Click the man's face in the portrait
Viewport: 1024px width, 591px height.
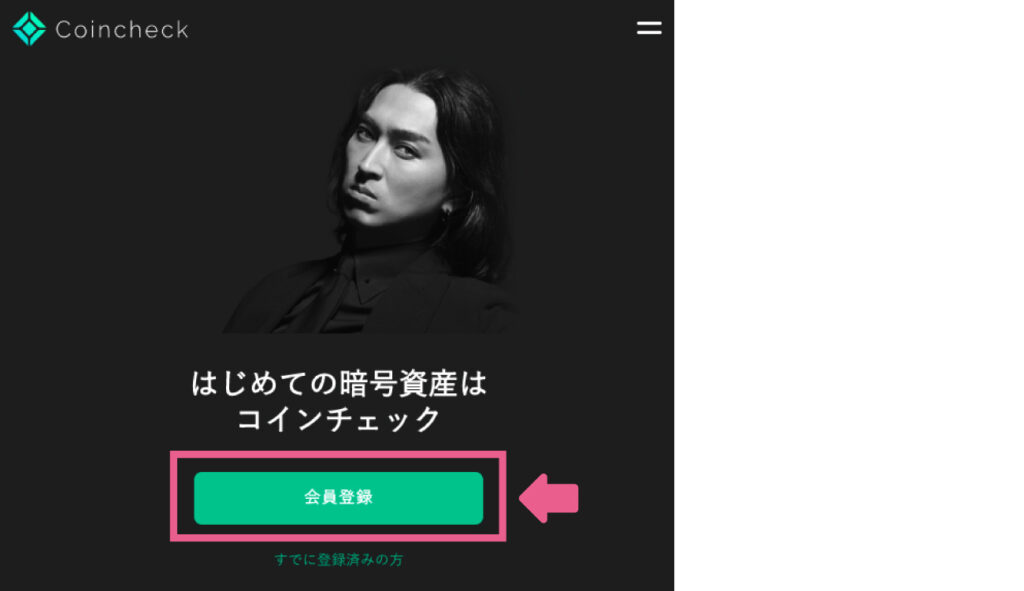(x=392, y=163)
